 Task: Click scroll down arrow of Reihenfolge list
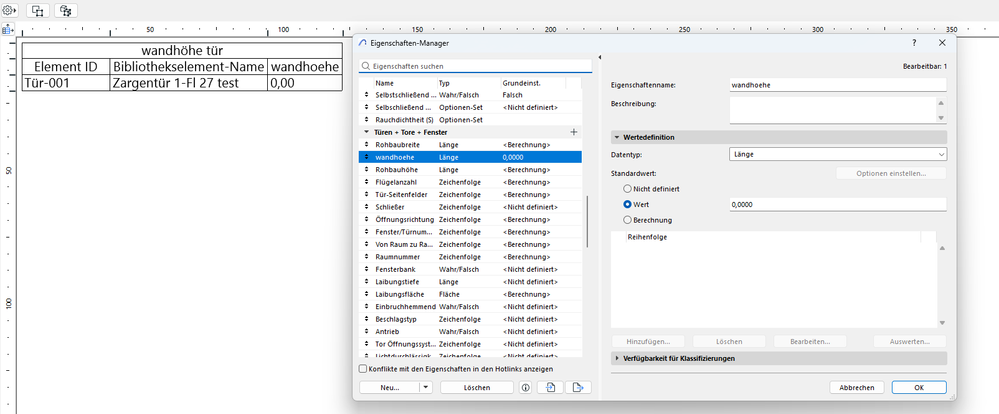[942, 323]
